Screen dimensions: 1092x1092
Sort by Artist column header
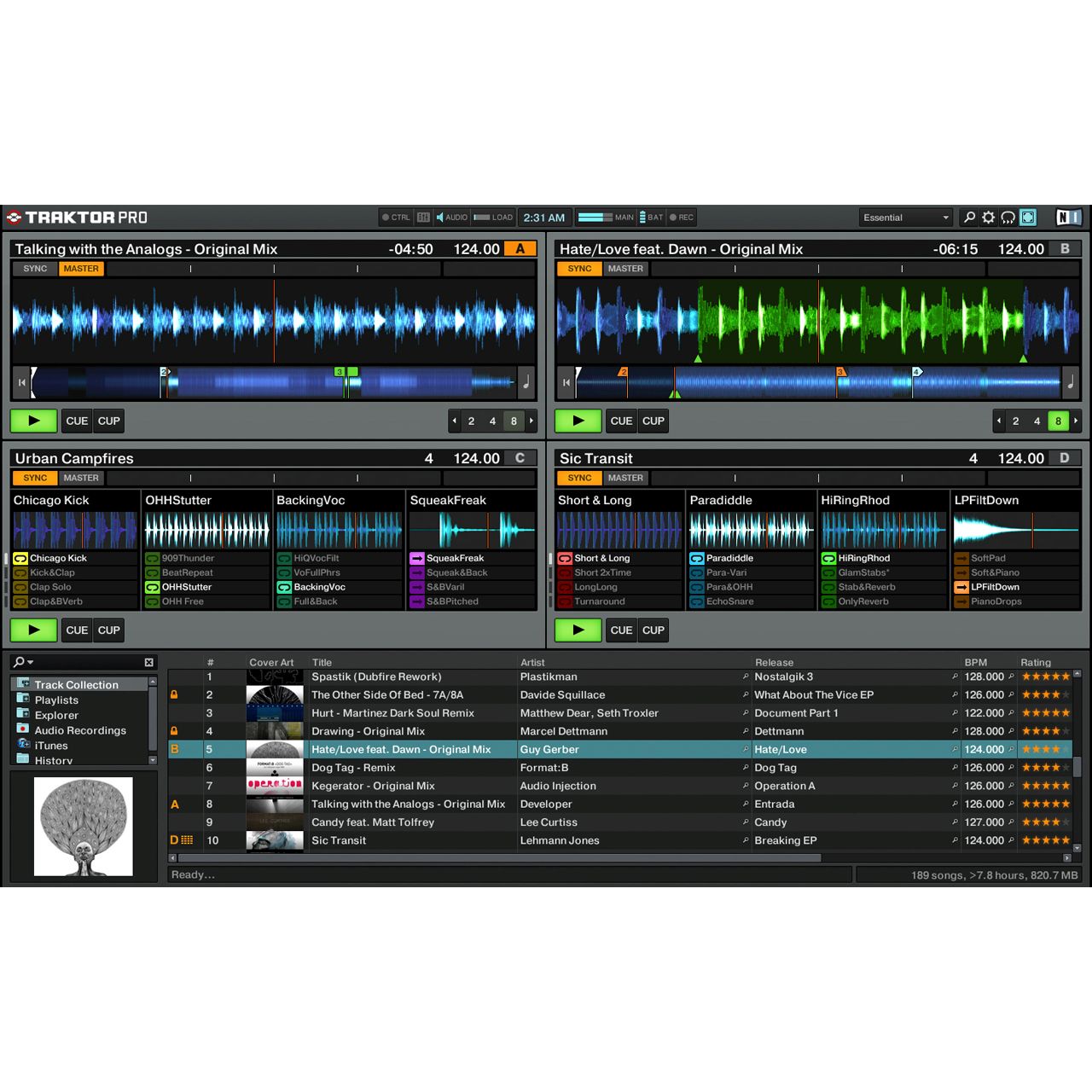532,662
